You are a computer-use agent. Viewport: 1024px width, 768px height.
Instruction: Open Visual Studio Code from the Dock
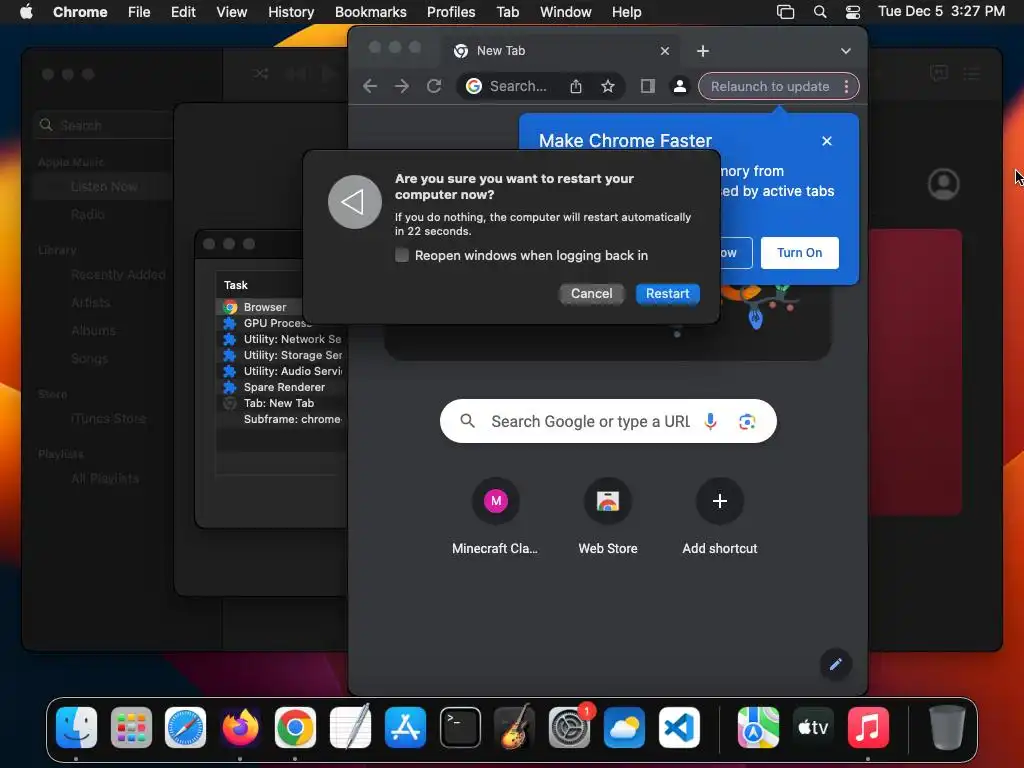pos(679,728)
